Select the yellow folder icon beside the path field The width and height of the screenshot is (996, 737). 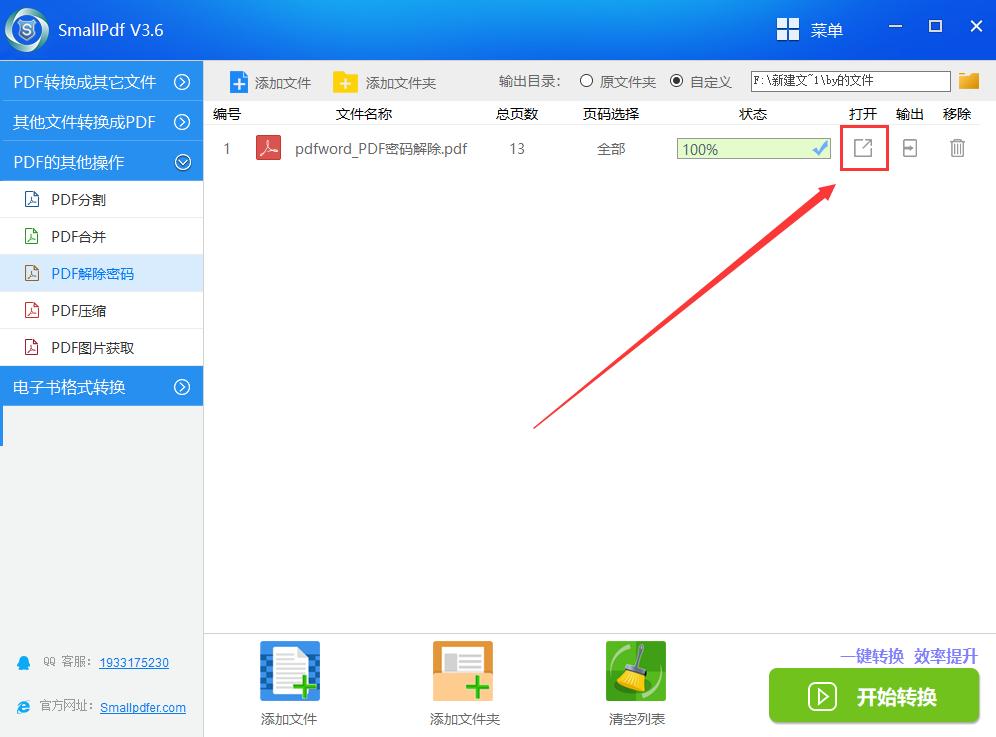tap(968, 81)
